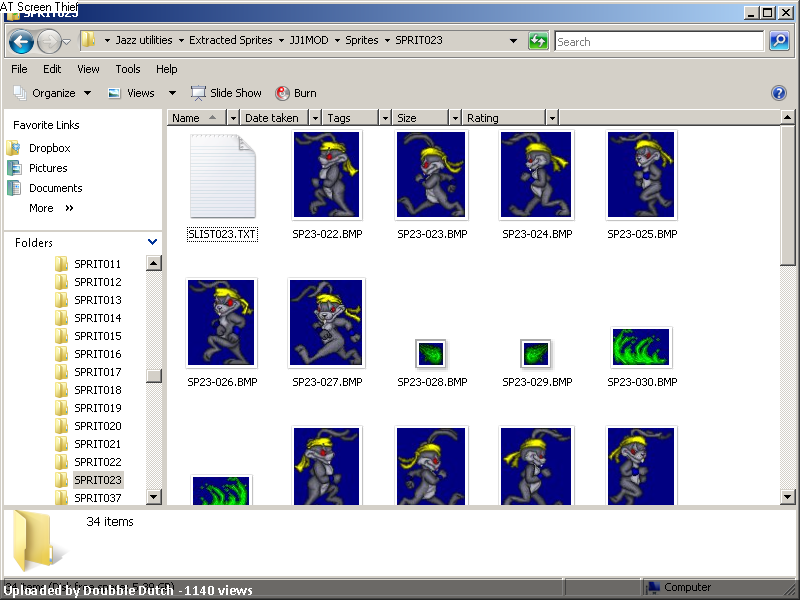
Task: Open the Tools menu
Action: (128, 69)
